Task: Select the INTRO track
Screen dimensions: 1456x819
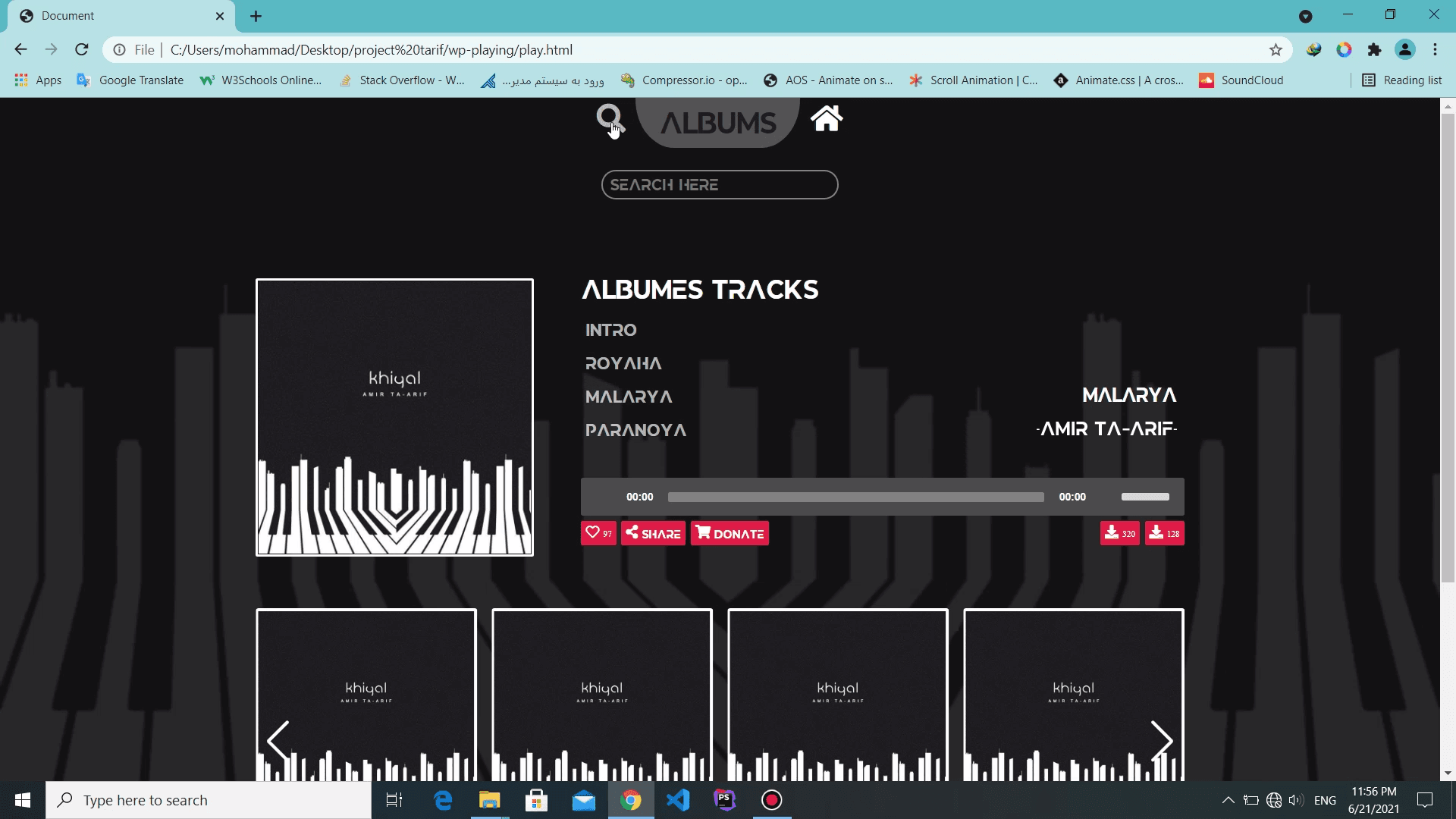Action: pos(611,329)
